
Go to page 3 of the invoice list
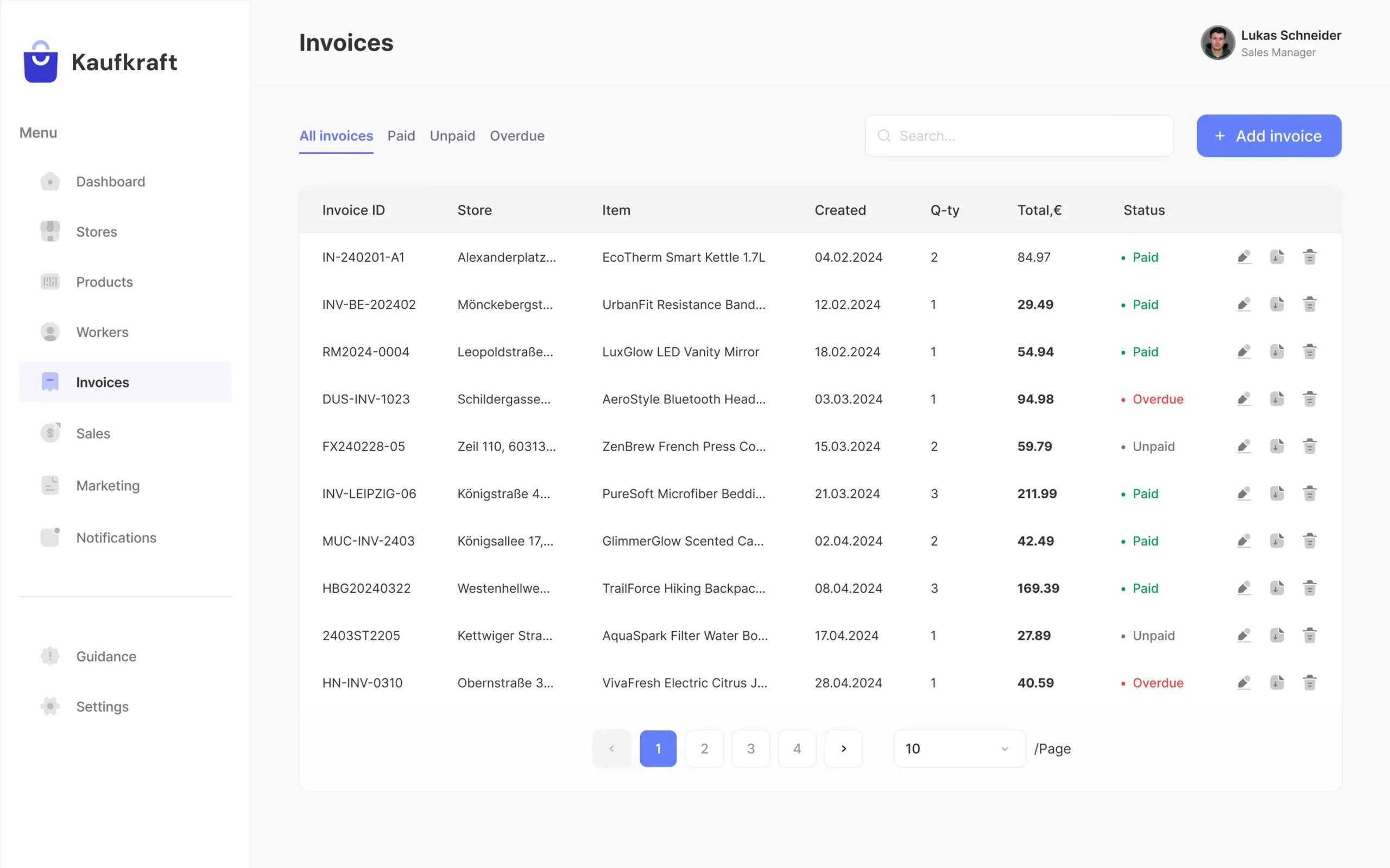point(750,748)
